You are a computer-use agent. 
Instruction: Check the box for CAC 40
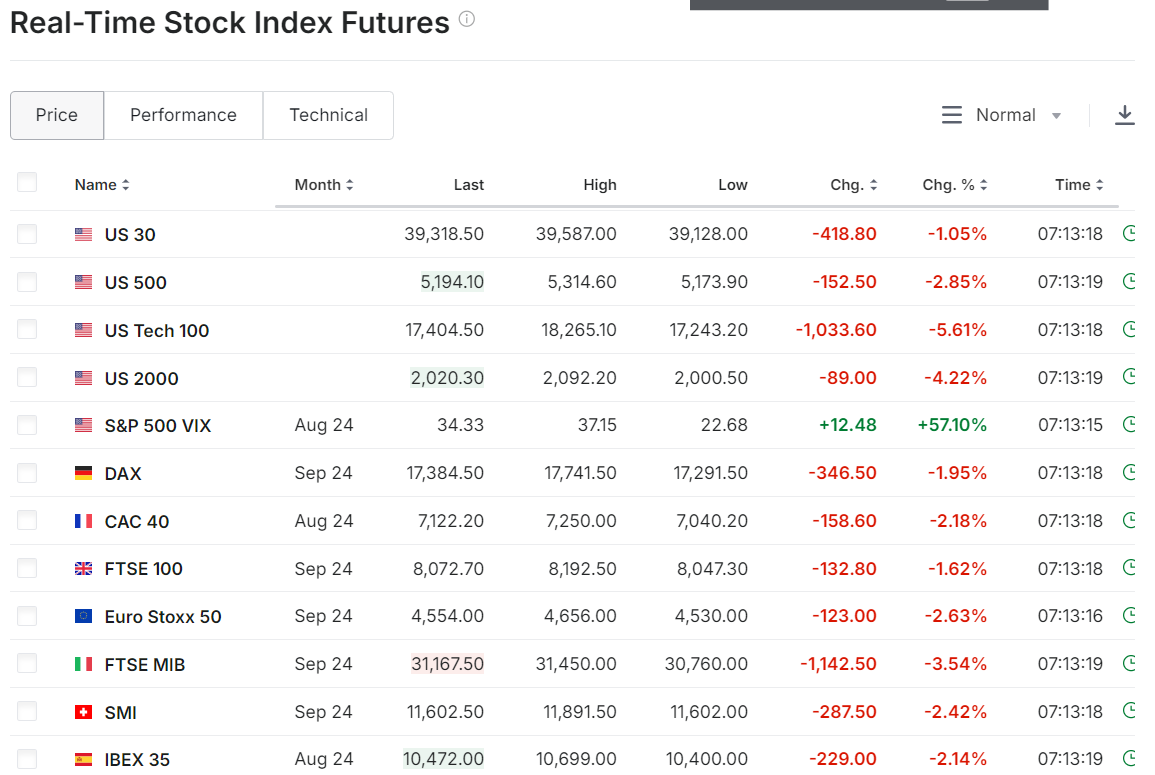(27, 520)
